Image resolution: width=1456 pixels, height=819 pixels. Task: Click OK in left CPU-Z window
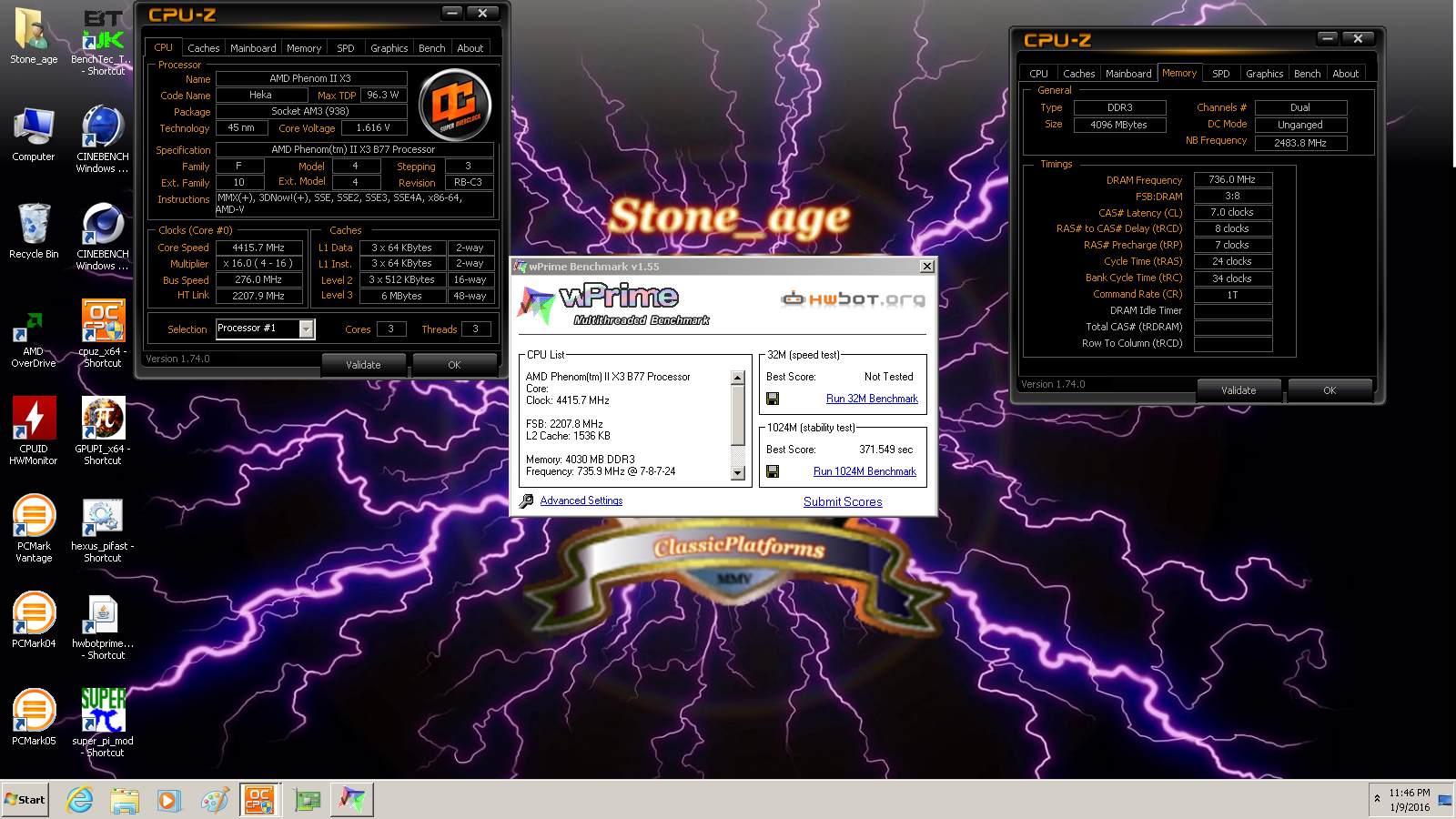coord(454,365)
